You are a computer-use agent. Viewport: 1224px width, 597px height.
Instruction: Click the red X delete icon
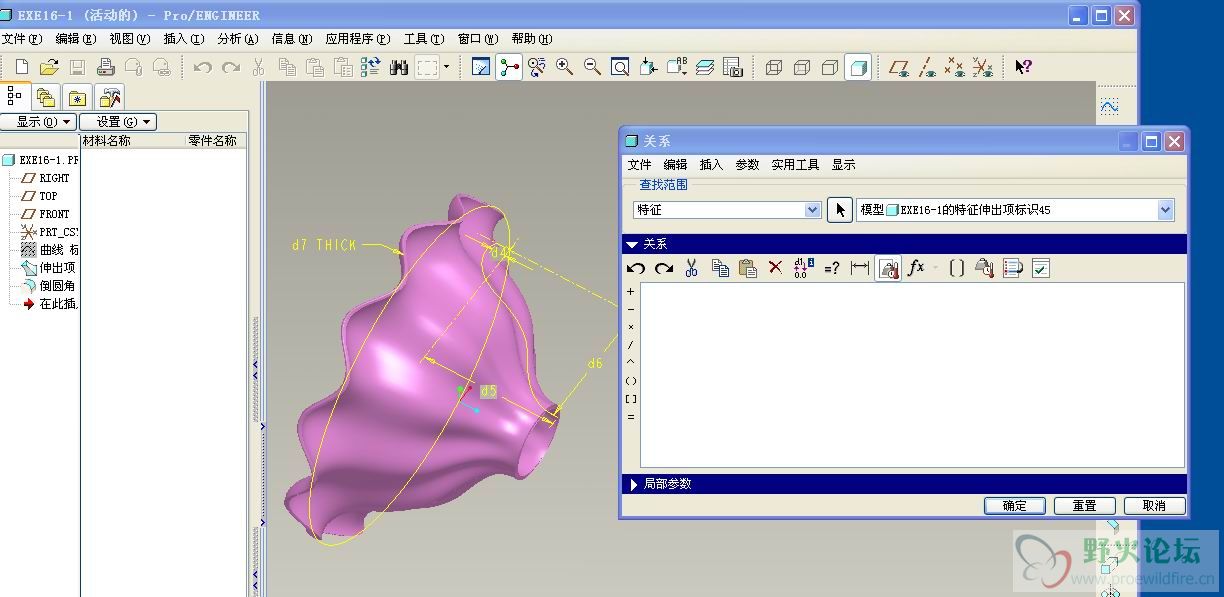(x=775, y=268)
